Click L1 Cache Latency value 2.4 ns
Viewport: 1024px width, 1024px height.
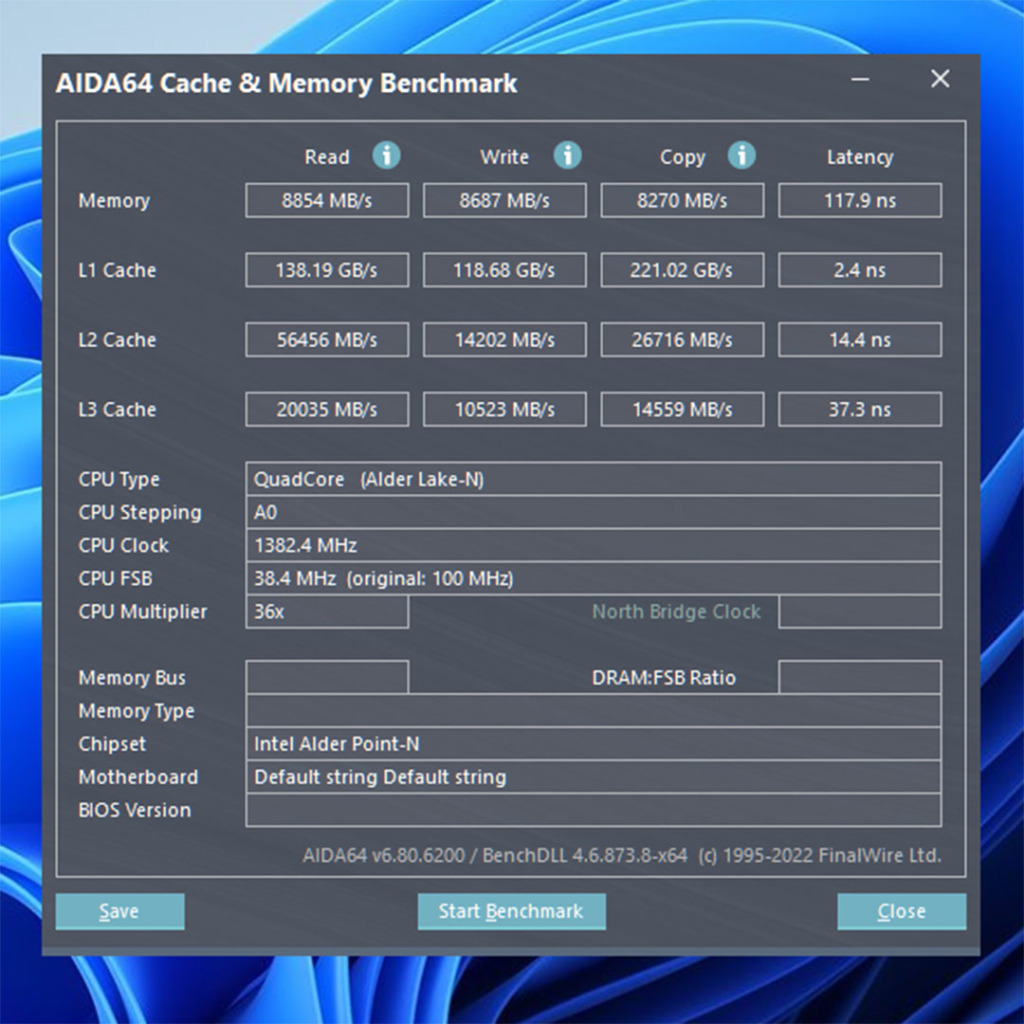pyautogui.click(x=860, y=270)
